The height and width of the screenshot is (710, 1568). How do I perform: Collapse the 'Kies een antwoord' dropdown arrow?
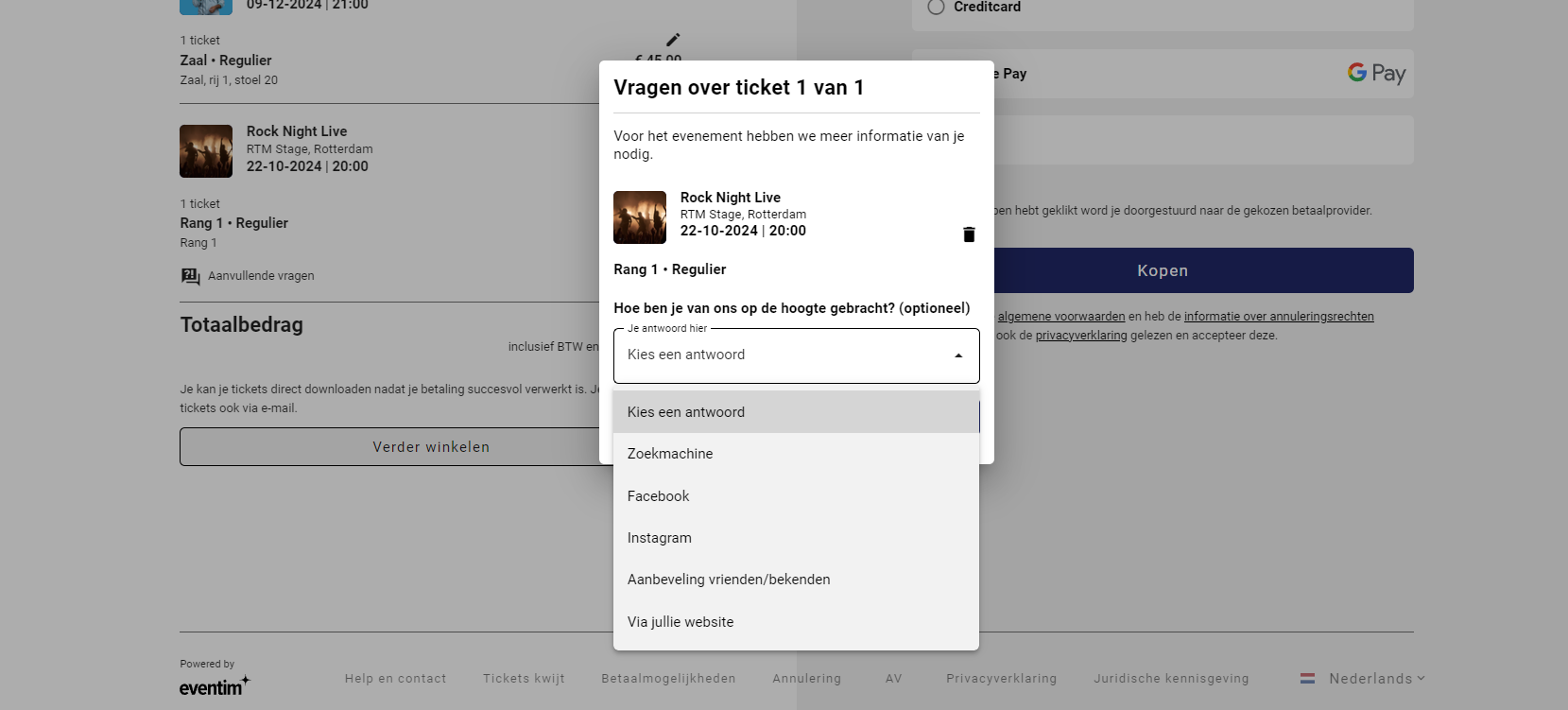point(957,355)
